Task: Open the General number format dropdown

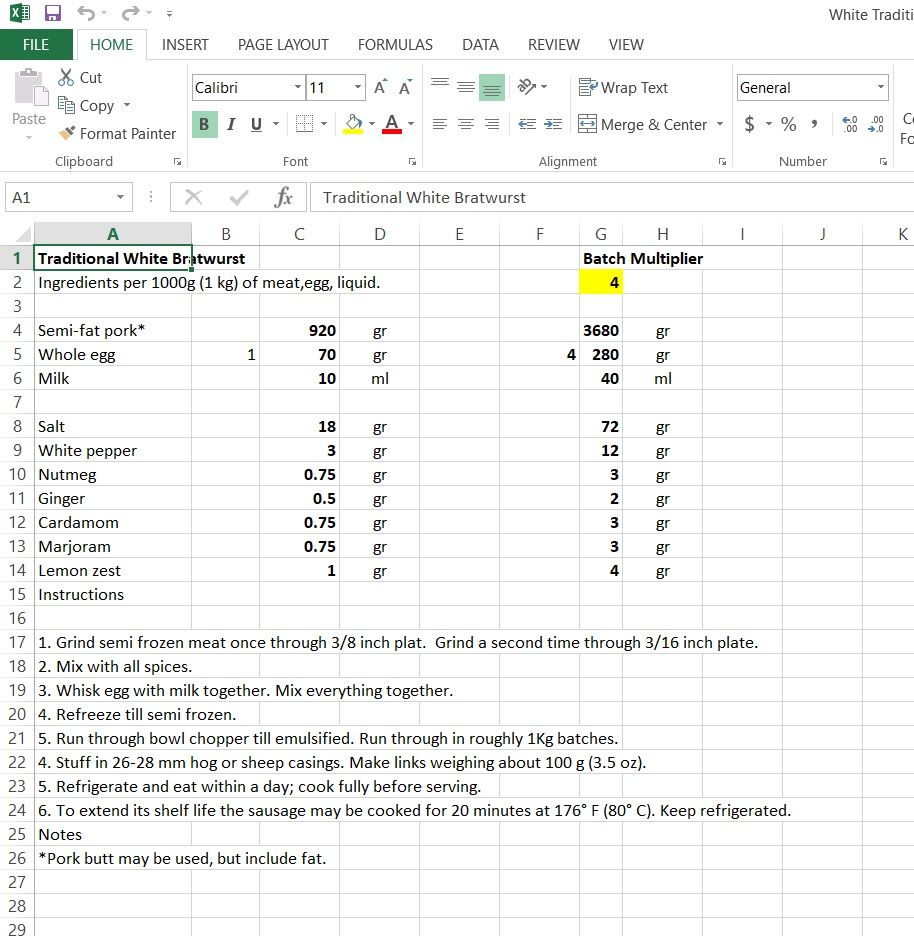Action: point(881,87)
